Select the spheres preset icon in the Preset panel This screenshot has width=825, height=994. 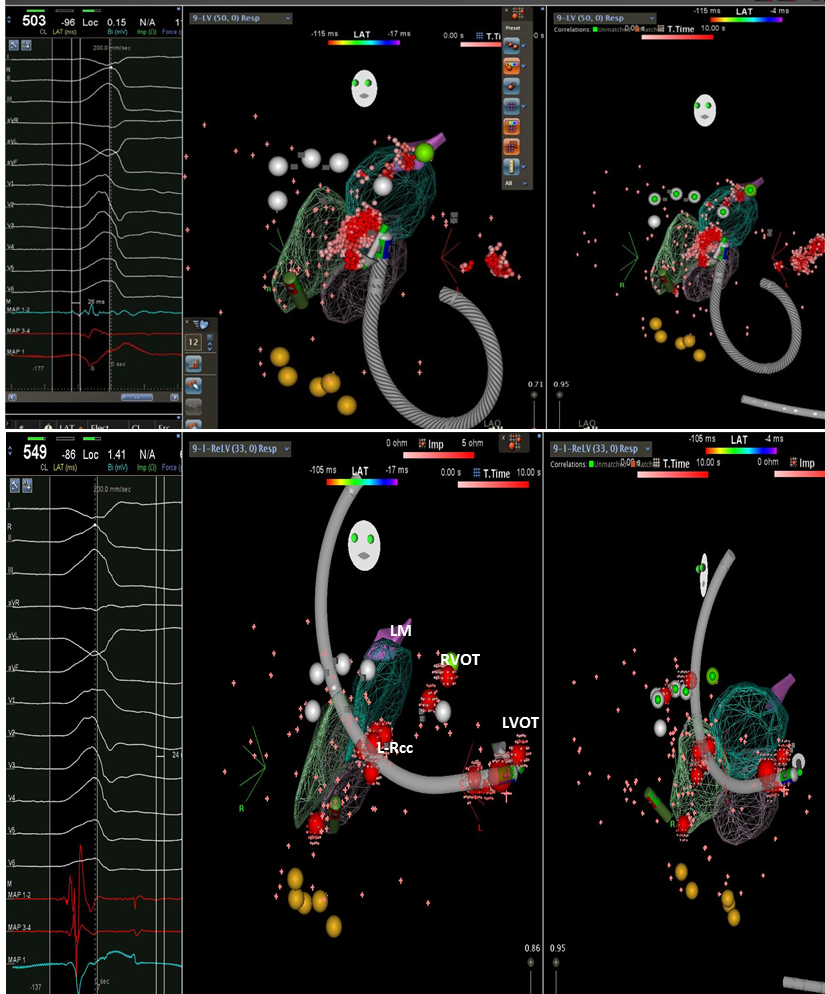(x=512, y=45)
